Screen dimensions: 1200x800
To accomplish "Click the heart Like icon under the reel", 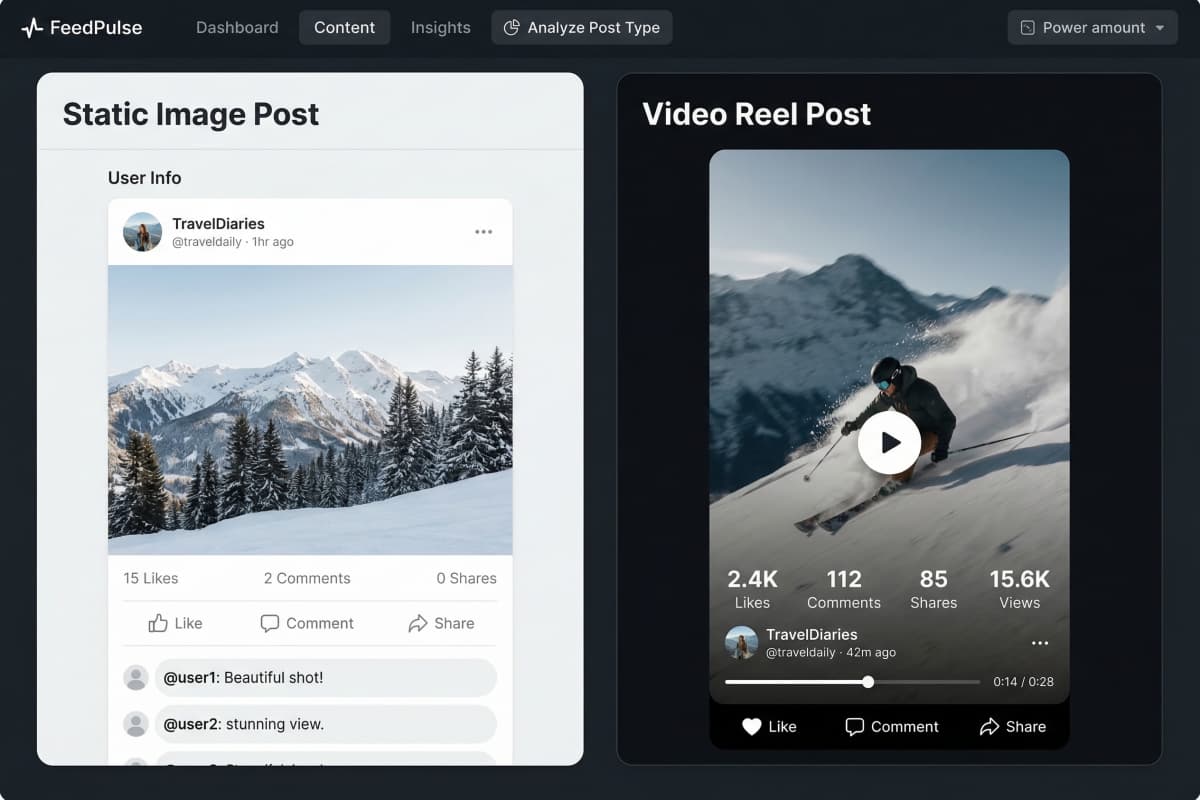I will coord(752,727).
